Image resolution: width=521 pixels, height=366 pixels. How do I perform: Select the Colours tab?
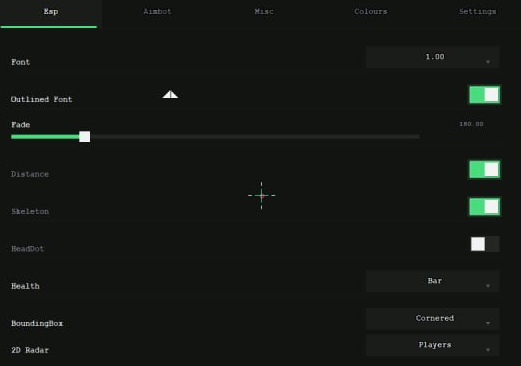coord(371,12)
